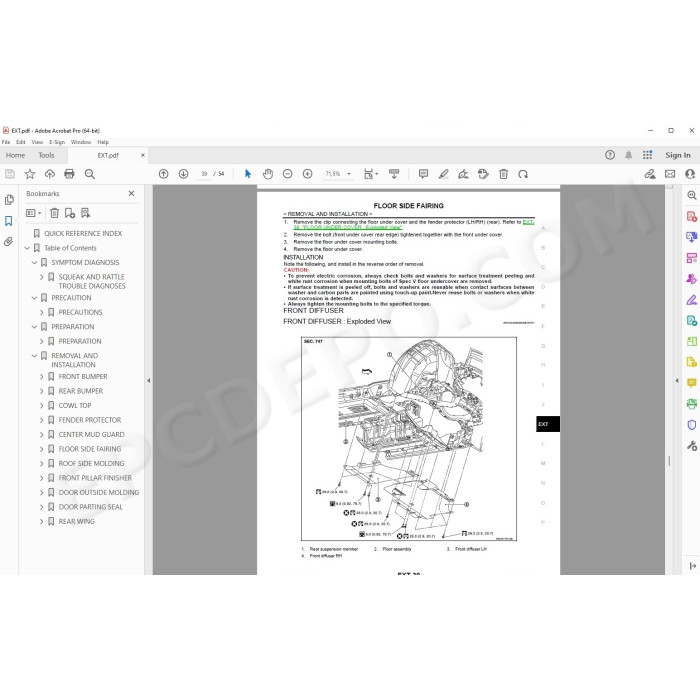This screenshot has height=700, width=700.
Task: Activate the Hand pan tool
Action: (x=268, y=174)
